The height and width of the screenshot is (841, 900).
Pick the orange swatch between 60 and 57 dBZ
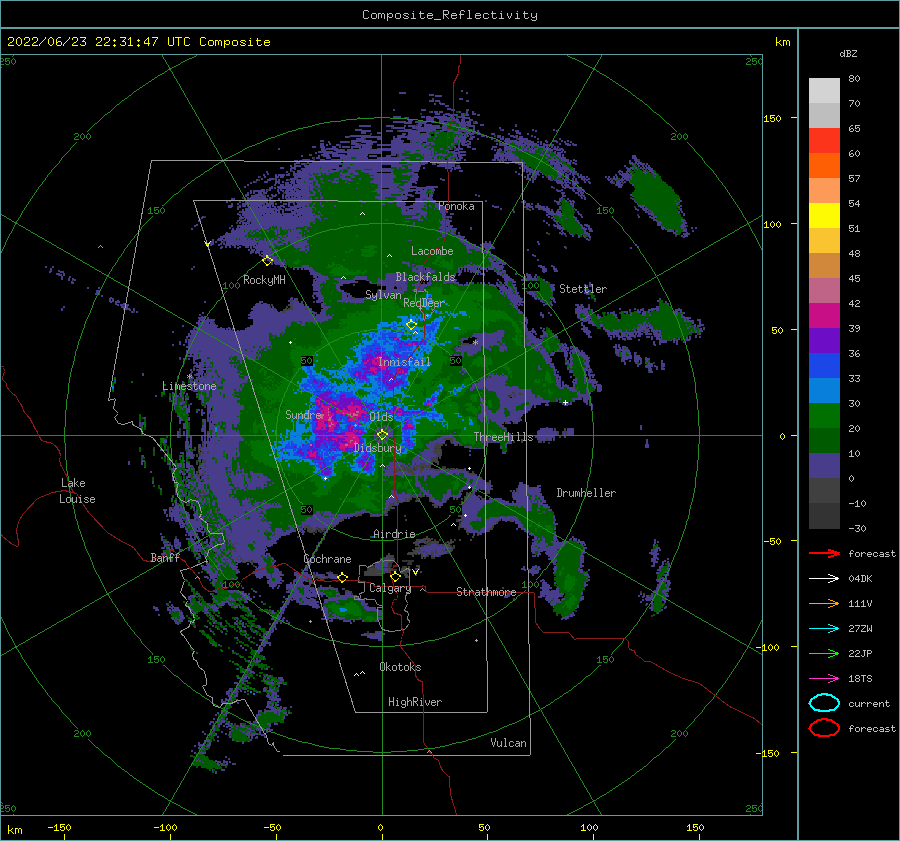[824, 166]
